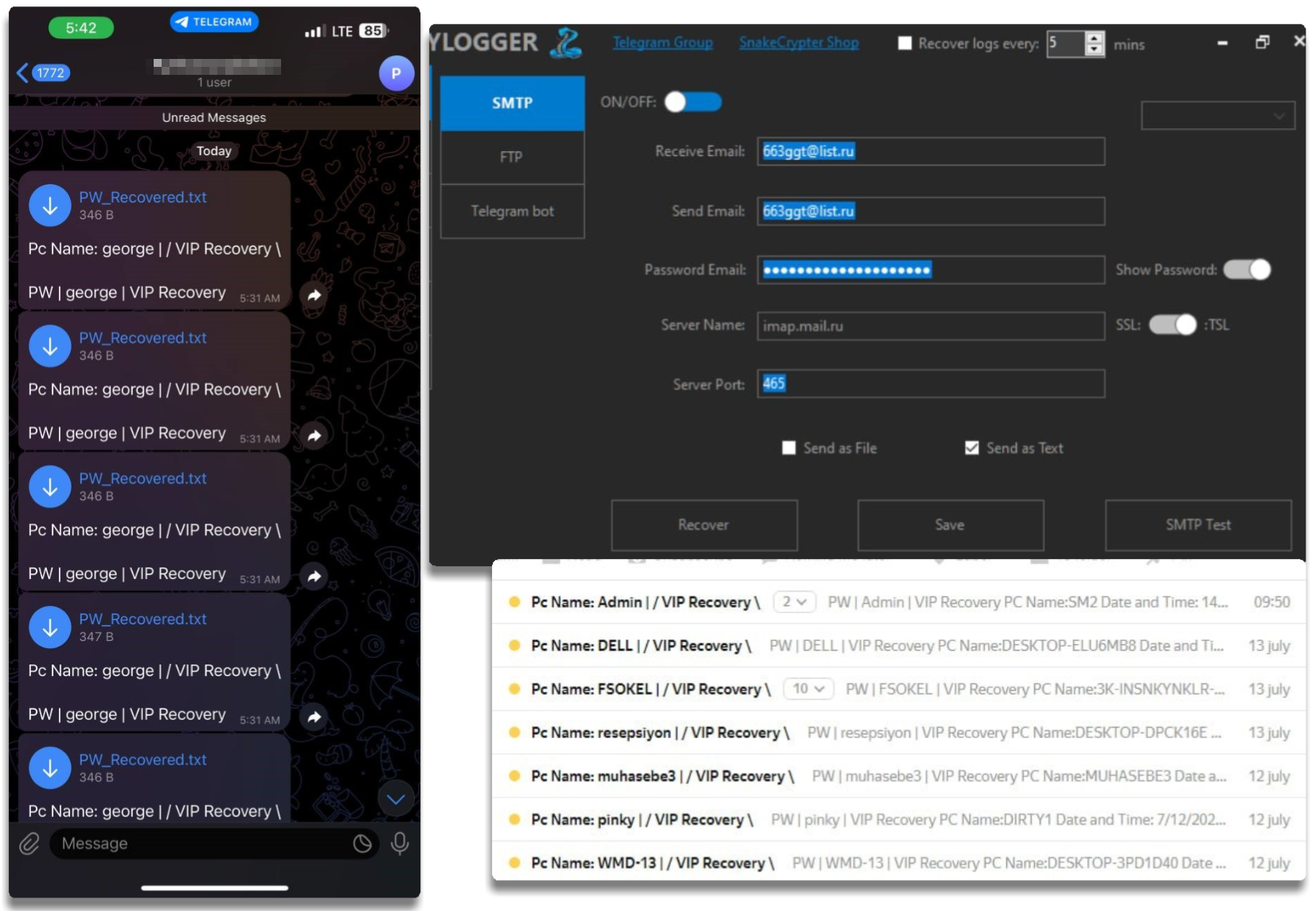
Task: Click the snake logo icon in title bar
Action: coord(566,43)
